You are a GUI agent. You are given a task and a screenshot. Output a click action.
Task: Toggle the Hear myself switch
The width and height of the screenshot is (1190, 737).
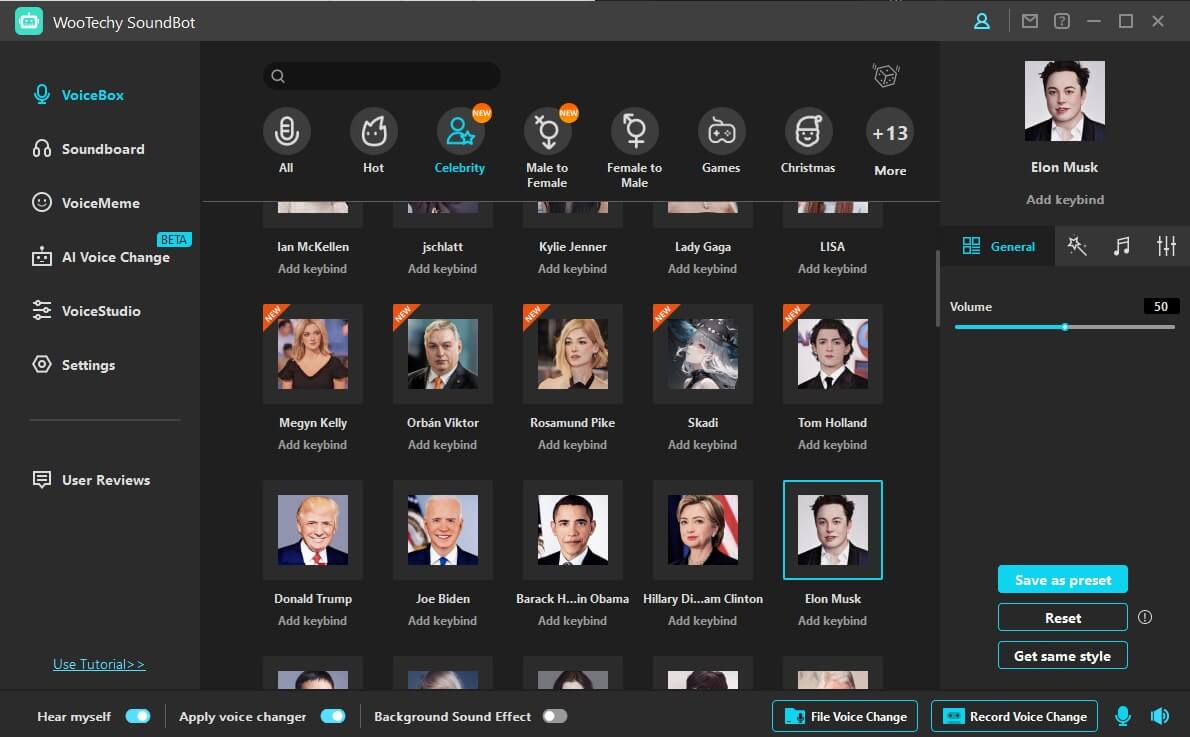click(137, 716)
